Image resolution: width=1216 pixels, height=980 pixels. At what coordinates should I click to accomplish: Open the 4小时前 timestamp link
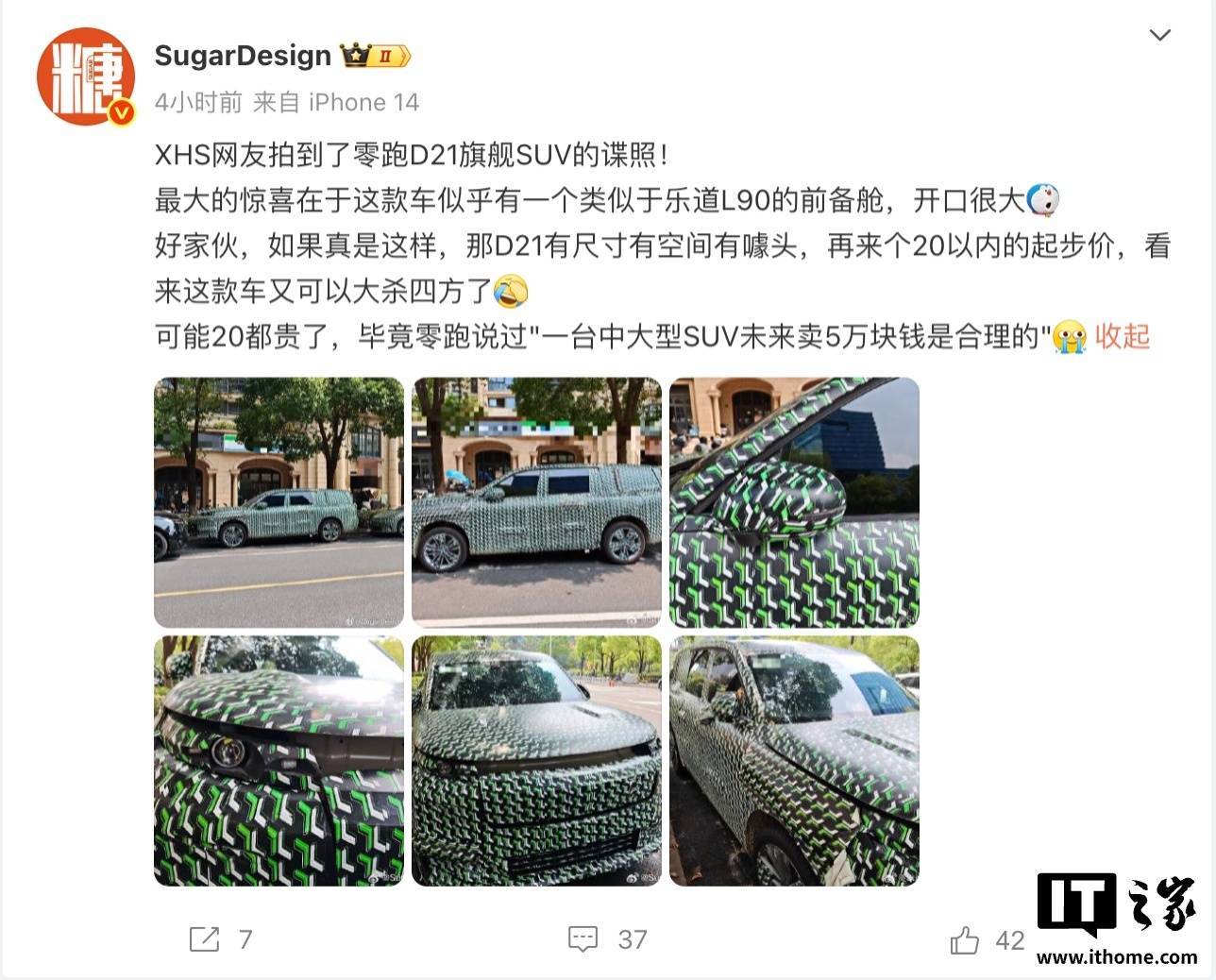[x=198, y=102]
